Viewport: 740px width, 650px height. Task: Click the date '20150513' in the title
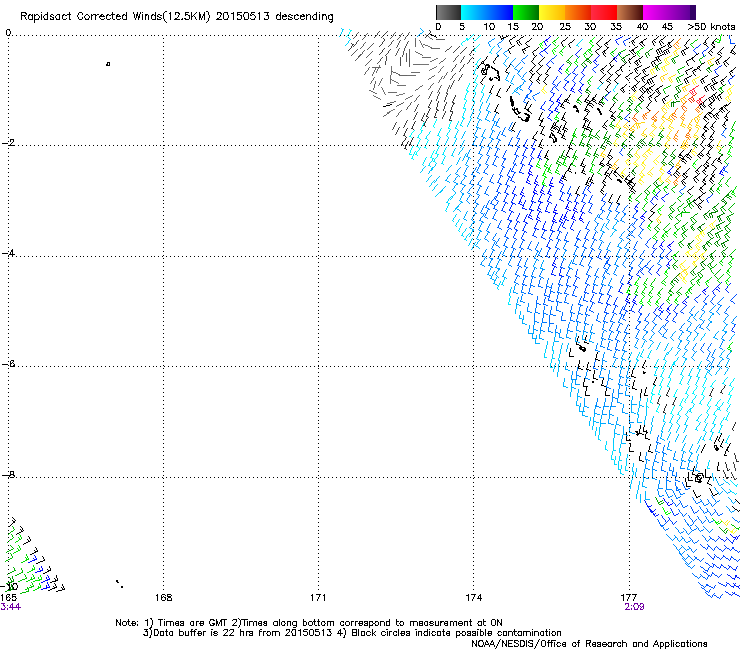point(243,16)
